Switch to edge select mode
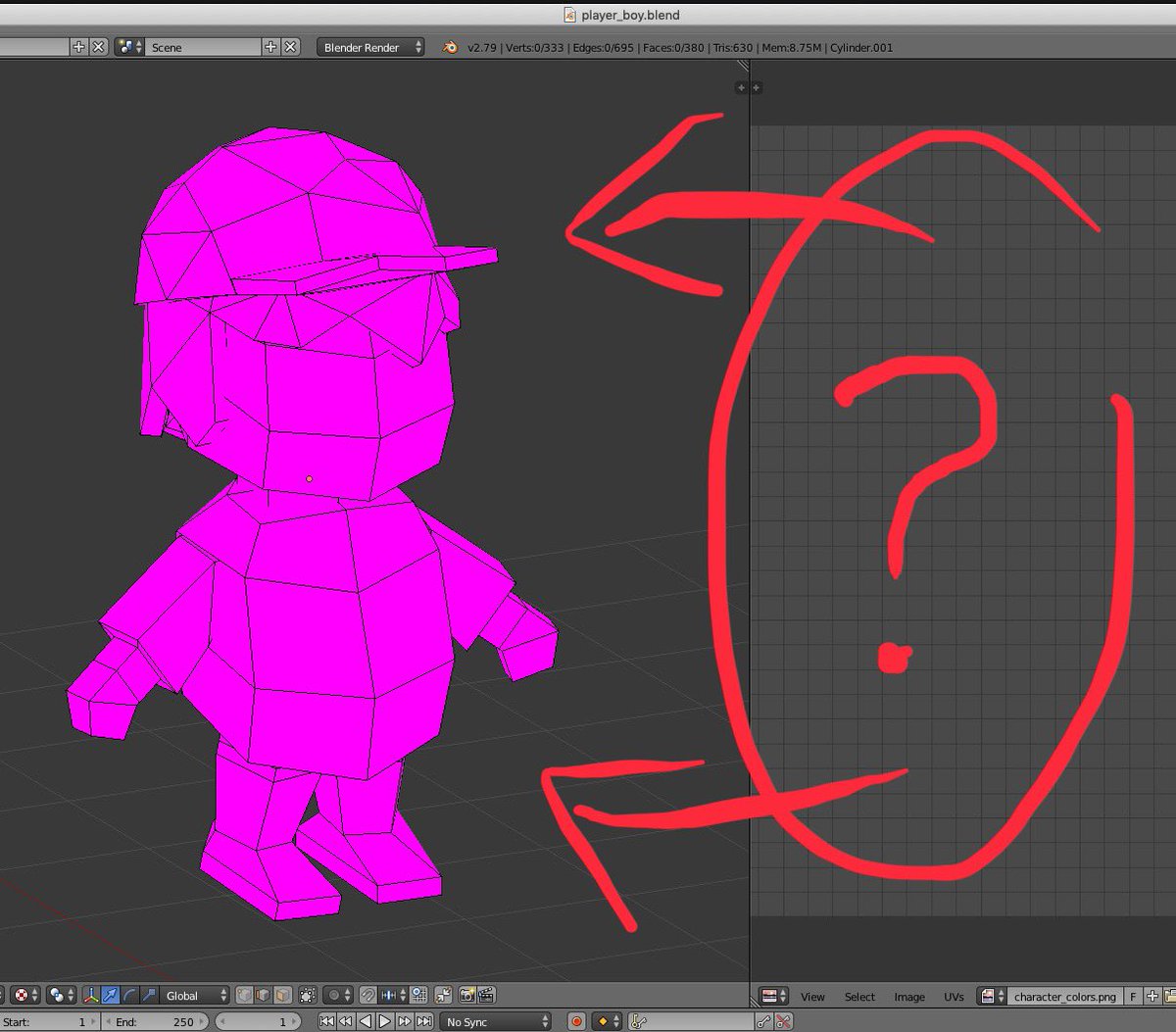The image size is (1176, 1032). pyautogui.click(x=263, y=996)
